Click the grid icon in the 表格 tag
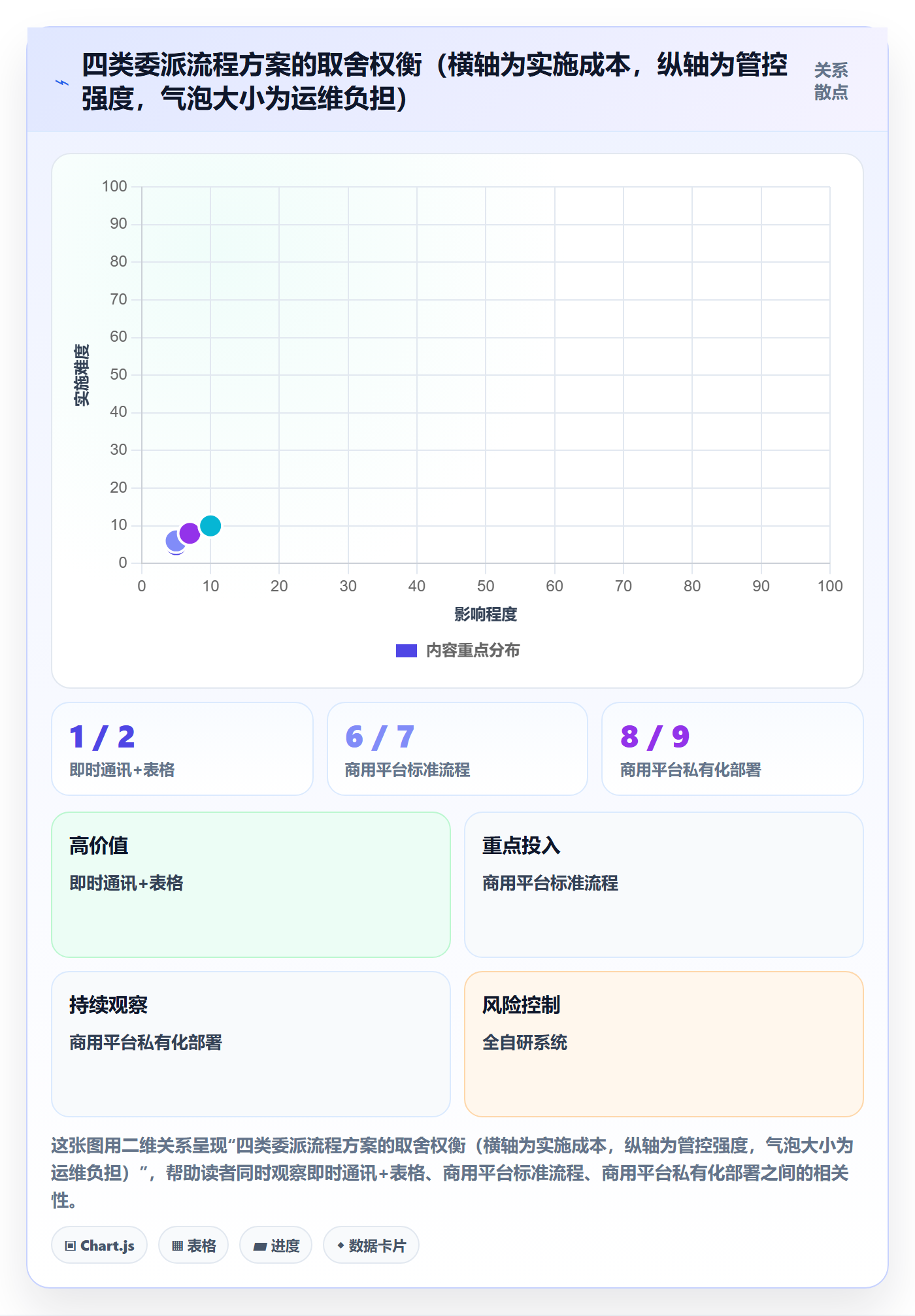This screenshot has width=915, height=1316. [x=177, y=1246]
